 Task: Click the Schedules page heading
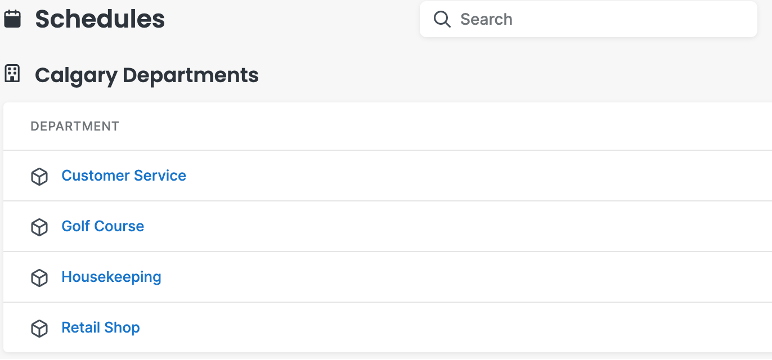tap(100, 20)
